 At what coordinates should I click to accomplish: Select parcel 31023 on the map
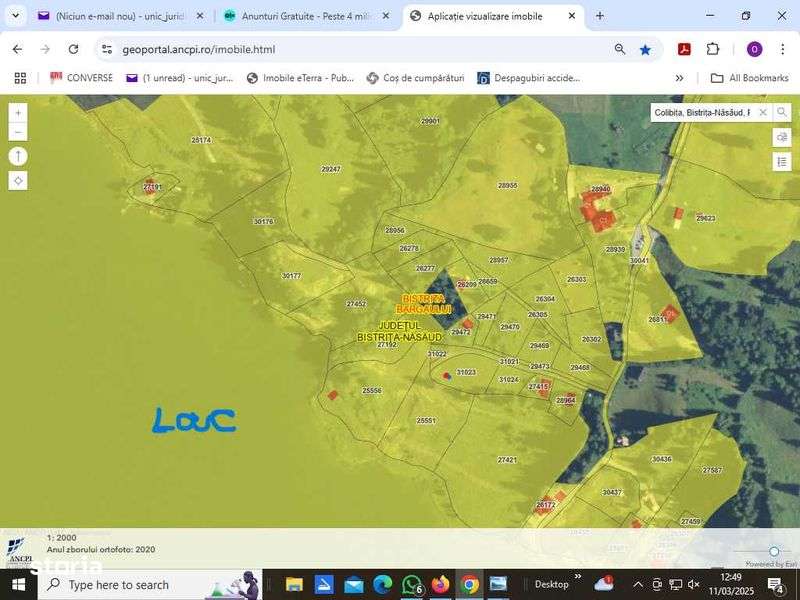466,372
